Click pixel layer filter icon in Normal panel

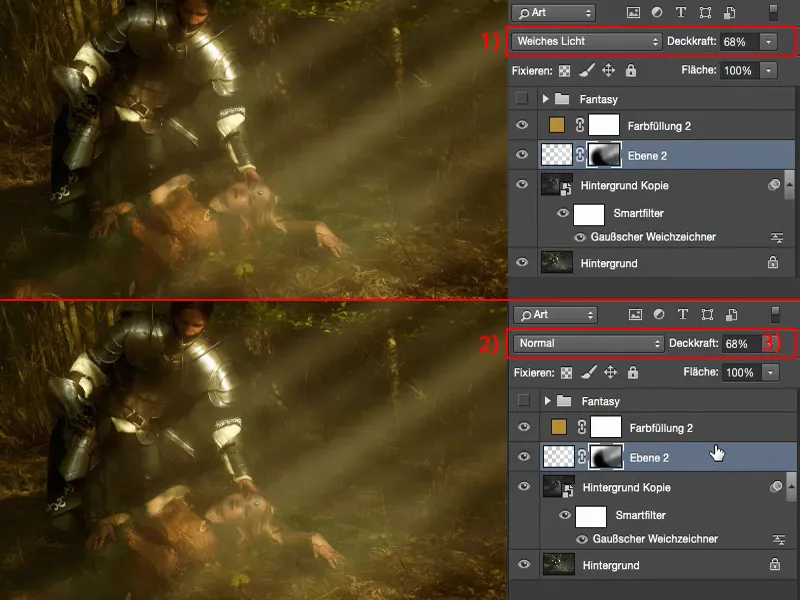pyautogui.click(x=635, y=315)
